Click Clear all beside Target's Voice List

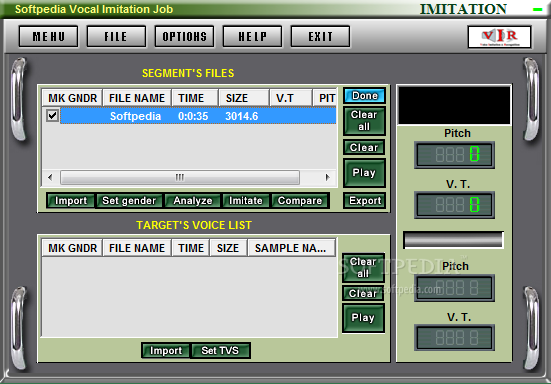363,268
